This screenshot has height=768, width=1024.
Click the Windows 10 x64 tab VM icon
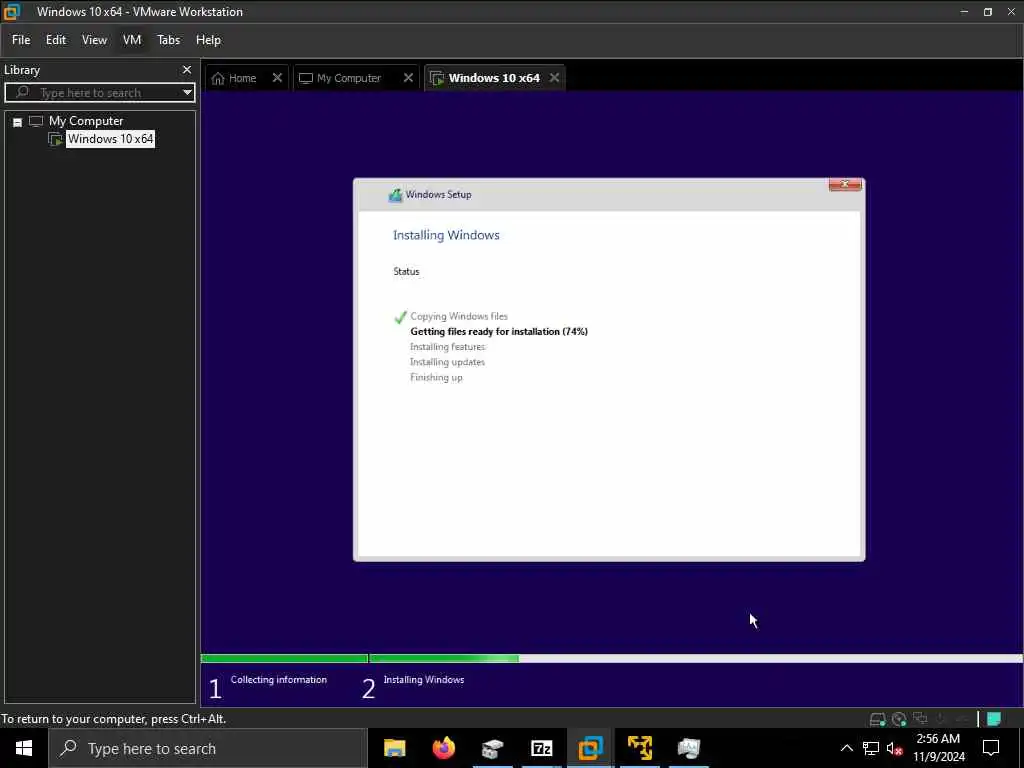point(437,78)
